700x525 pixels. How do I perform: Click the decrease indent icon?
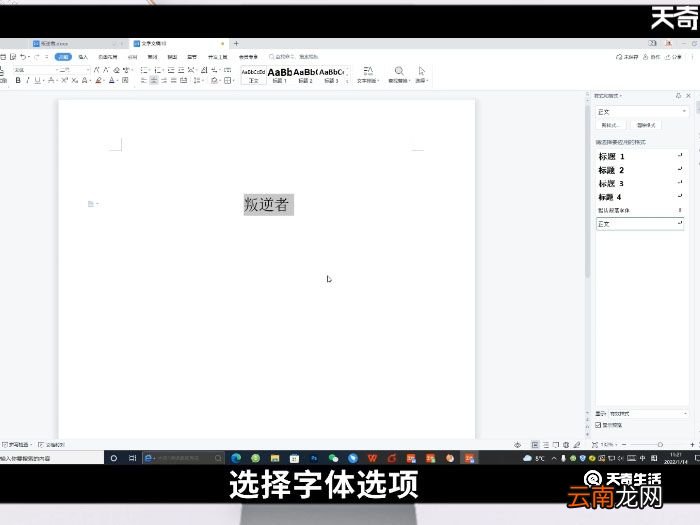coord(171,70)
